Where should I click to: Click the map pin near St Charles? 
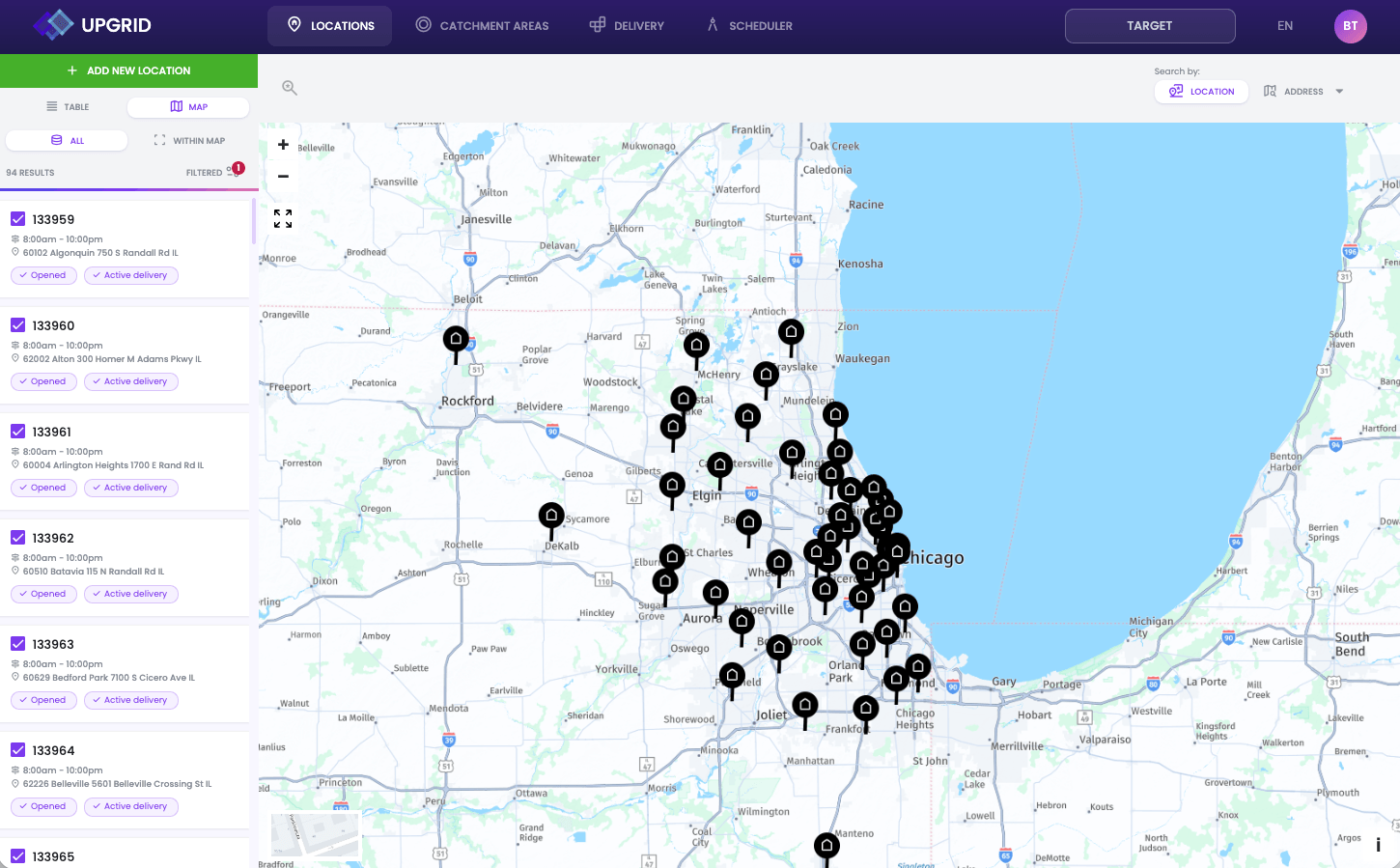(673, 557)
